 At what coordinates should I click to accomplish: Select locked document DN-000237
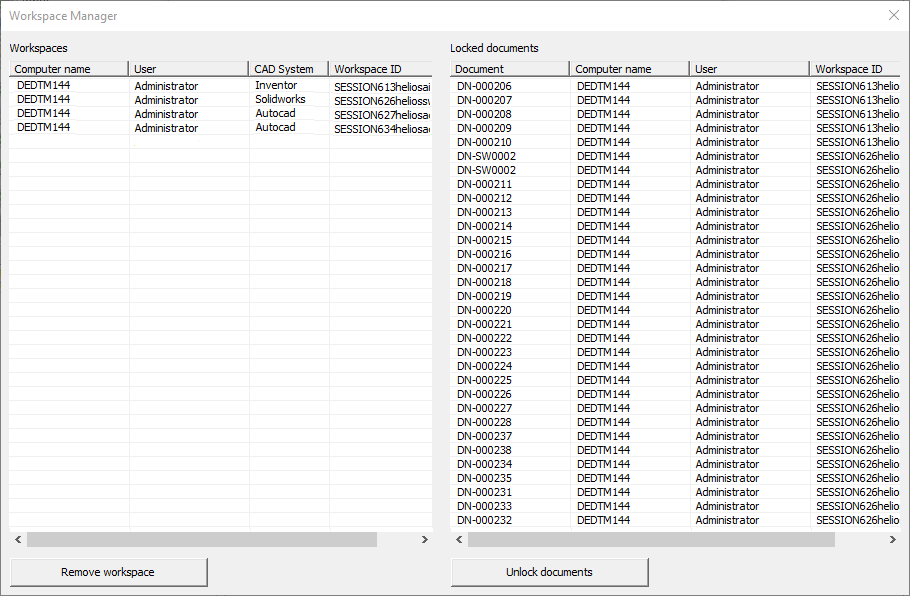click(x=676, y=436)
